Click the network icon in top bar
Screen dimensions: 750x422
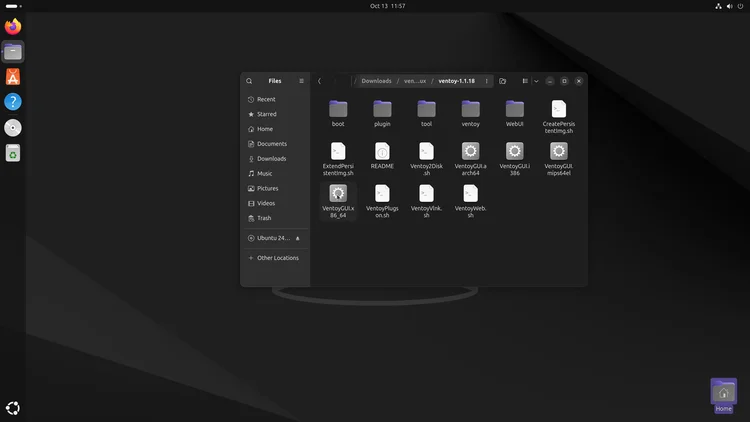(x=718, y=6)
